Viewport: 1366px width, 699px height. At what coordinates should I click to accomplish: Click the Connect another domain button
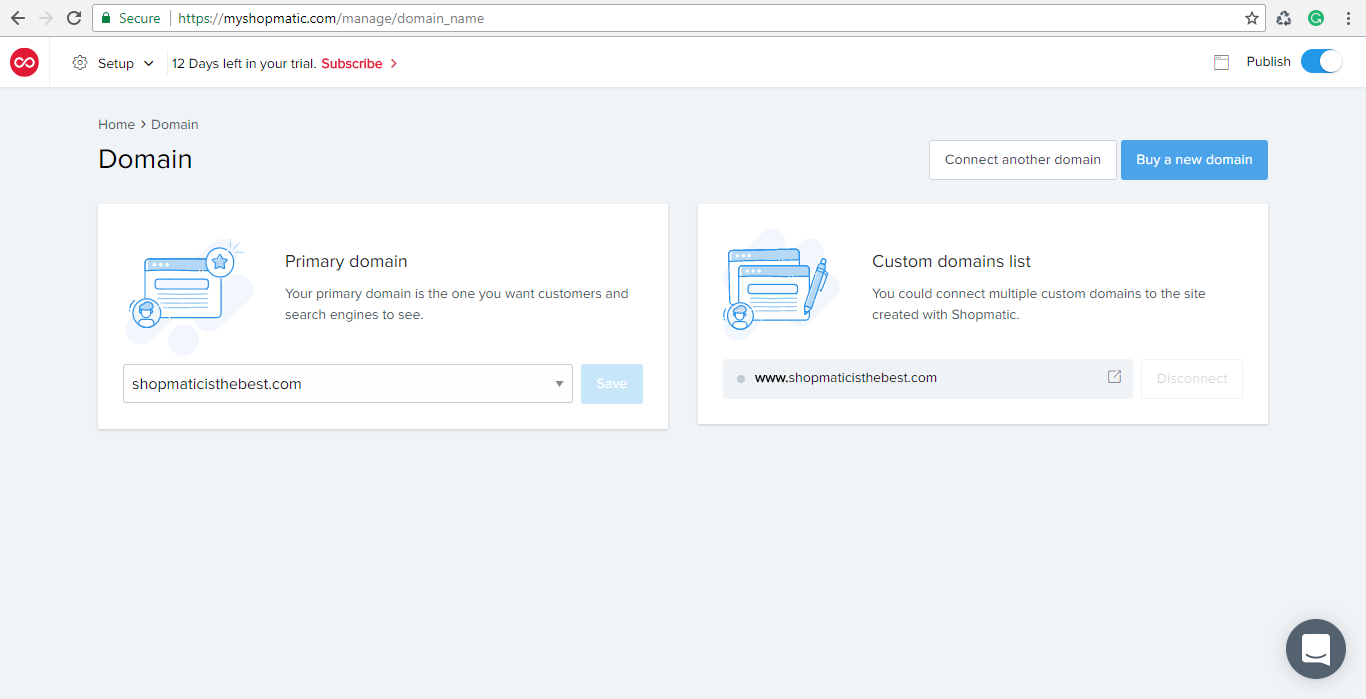(1023, 160)
